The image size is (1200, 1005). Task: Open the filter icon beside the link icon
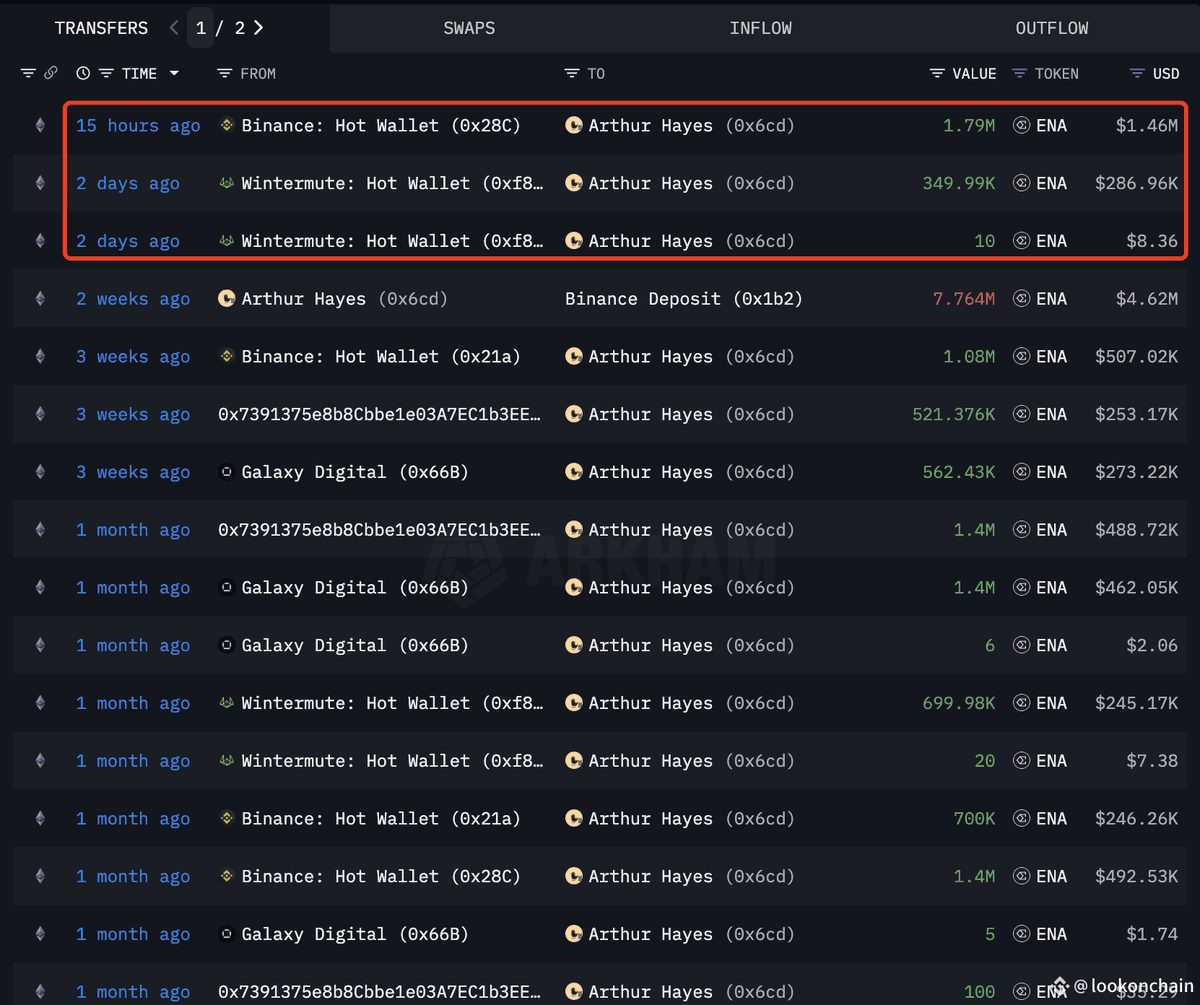28,73
